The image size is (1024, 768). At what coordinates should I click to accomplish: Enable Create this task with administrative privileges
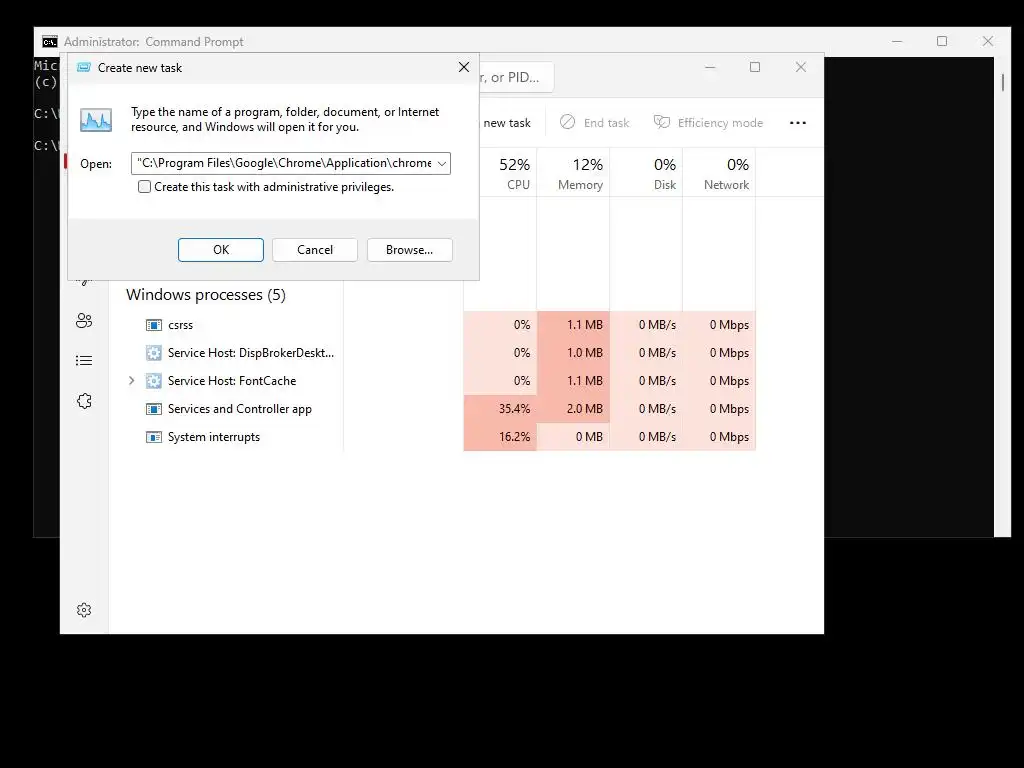point(144,187)
